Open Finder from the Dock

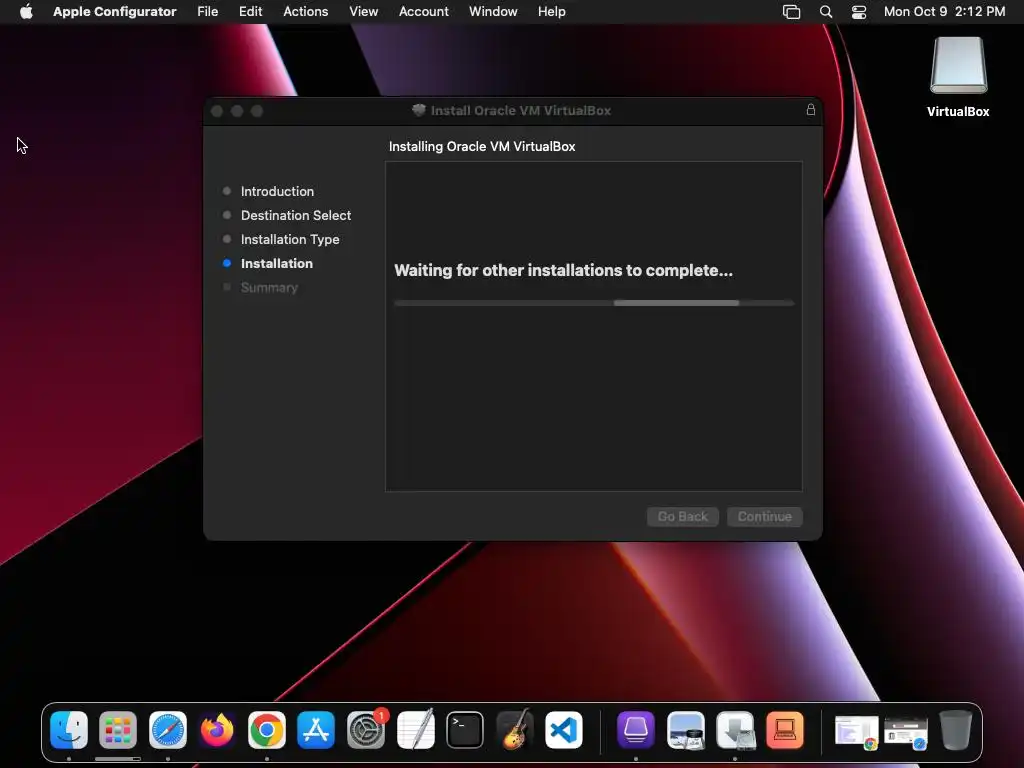pyautogui.click(x=69, y=729)
